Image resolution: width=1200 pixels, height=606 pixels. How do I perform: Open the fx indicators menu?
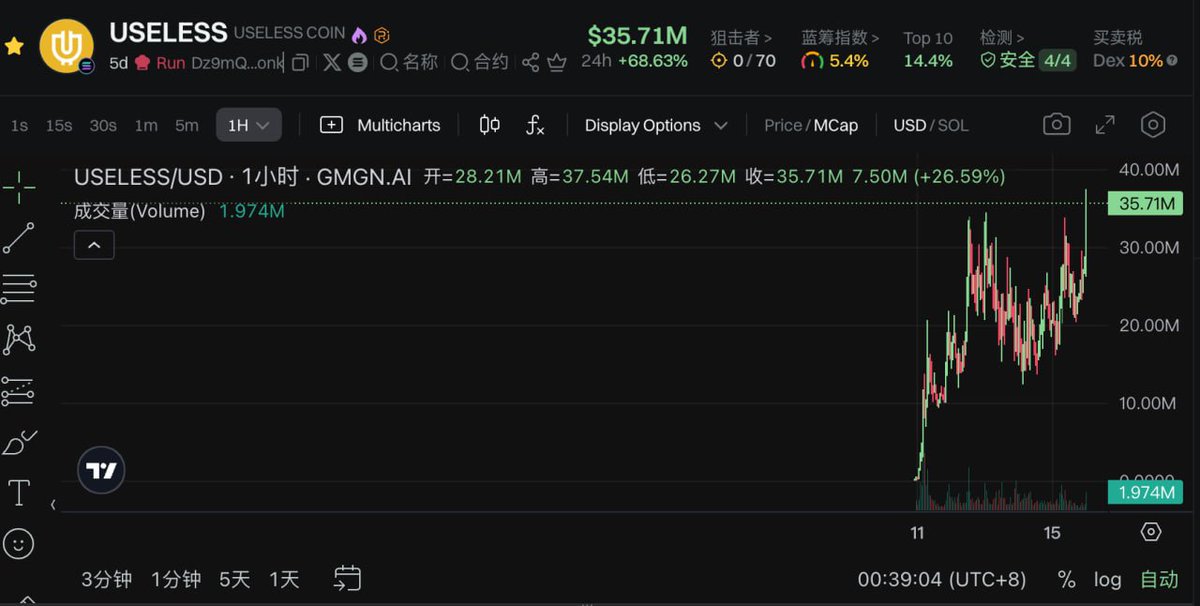535,125
